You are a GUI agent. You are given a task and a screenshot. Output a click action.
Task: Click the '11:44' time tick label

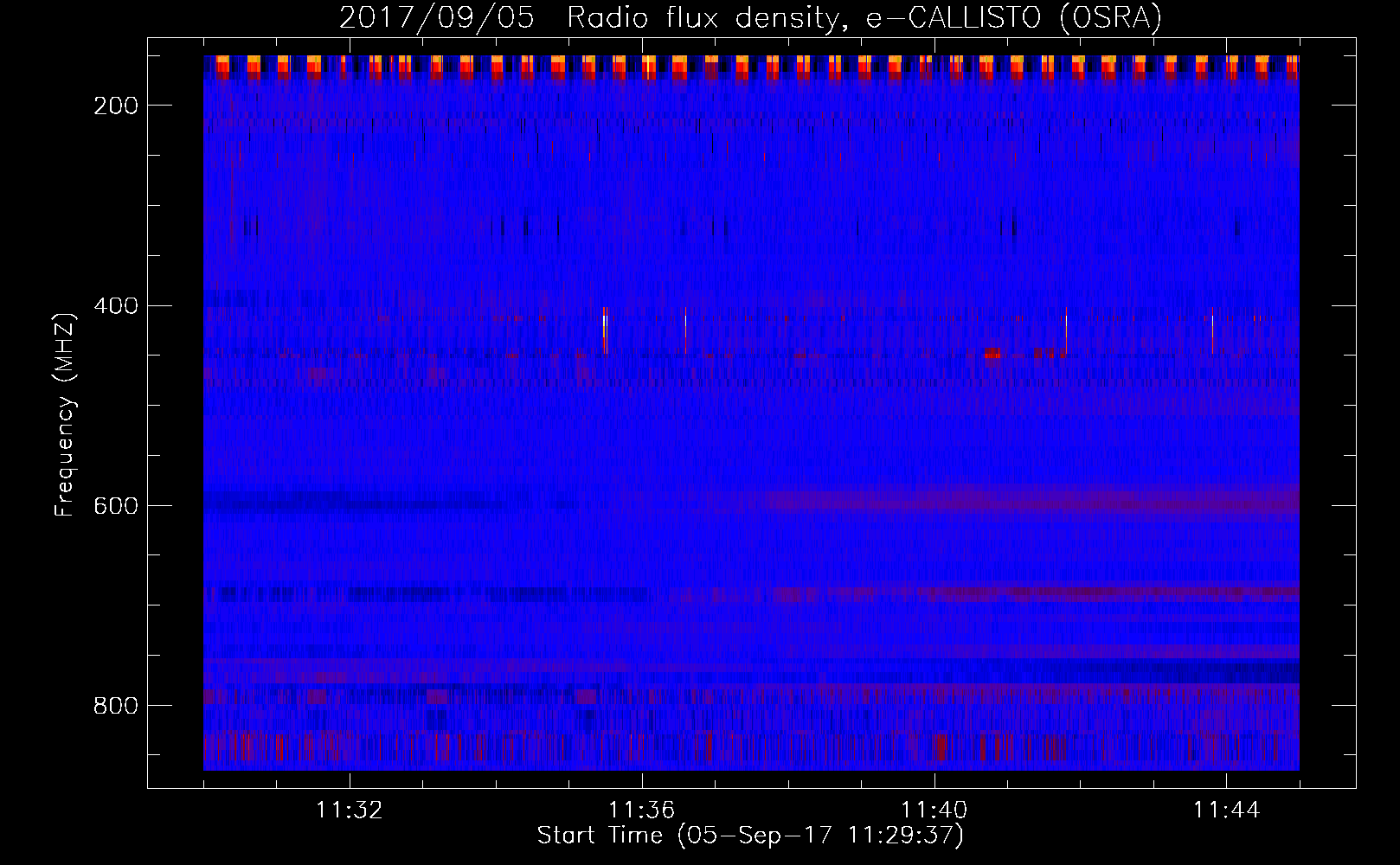coord(1226,811)
